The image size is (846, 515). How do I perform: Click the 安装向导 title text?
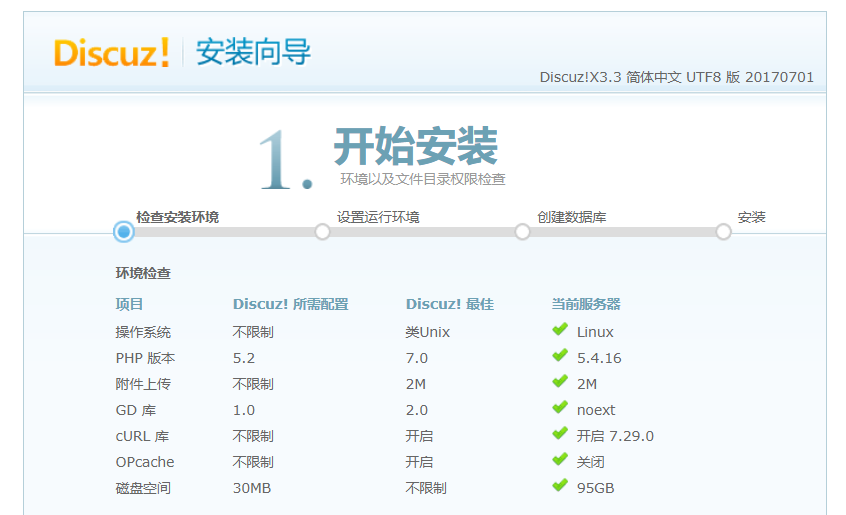coord(253,52)
